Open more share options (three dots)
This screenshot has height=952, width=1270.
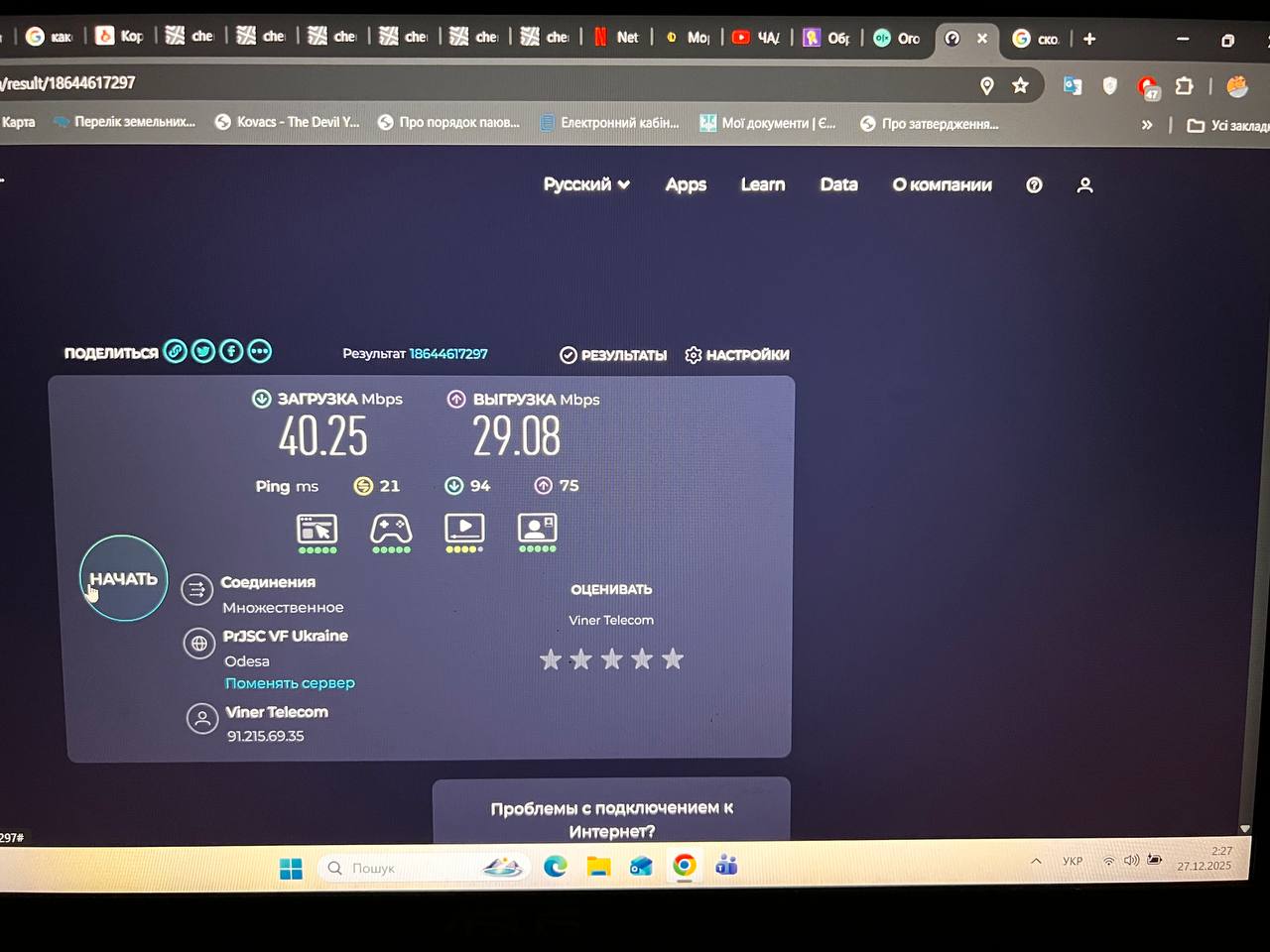pyautogui.click(x=259, y=351)
